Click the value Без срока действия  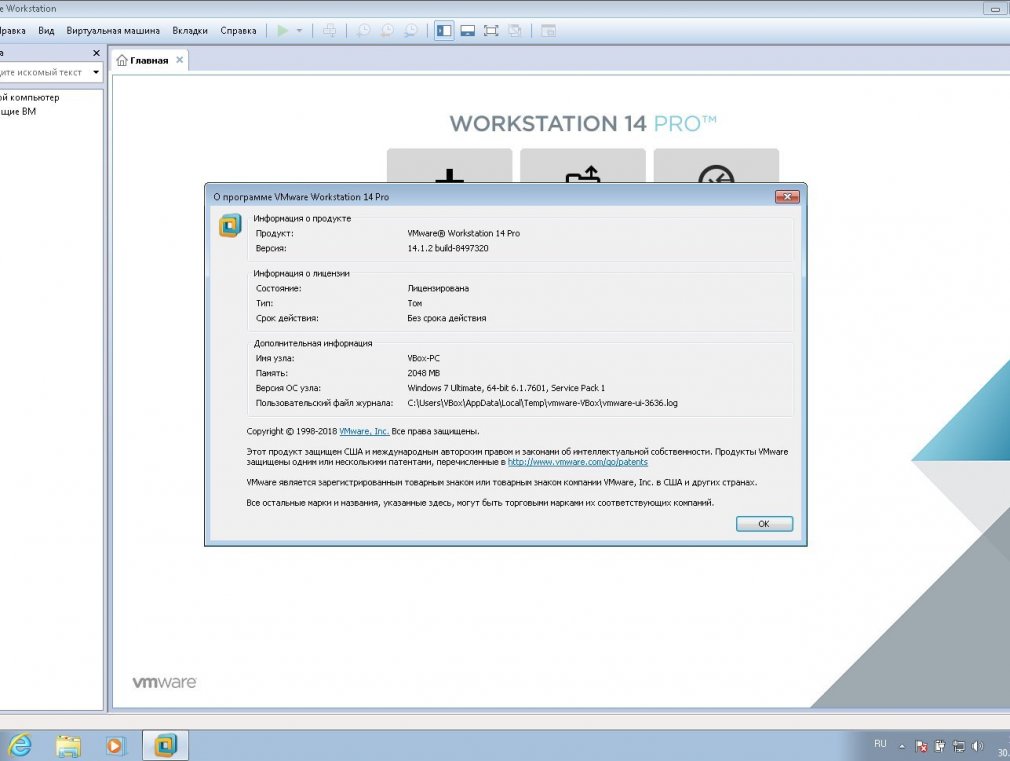[446, 318]
